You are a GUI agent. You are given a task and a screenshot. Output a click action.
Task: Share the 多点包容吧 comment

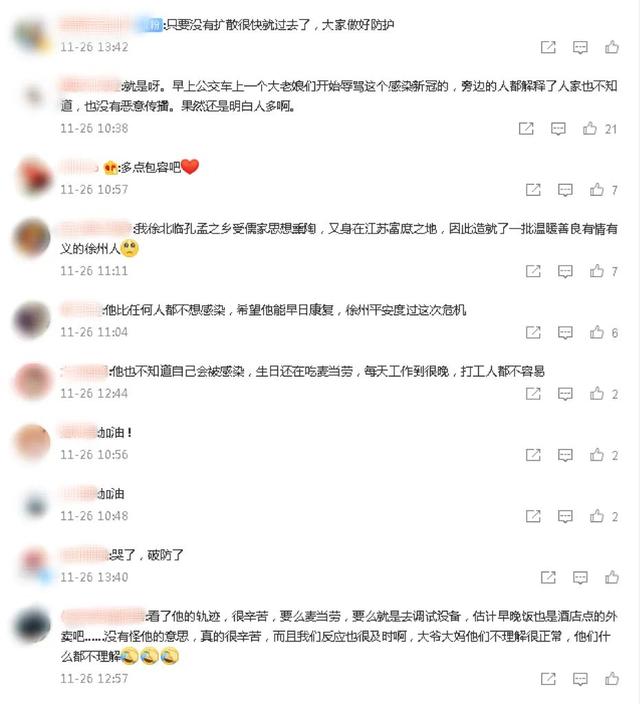coord(533,190)
